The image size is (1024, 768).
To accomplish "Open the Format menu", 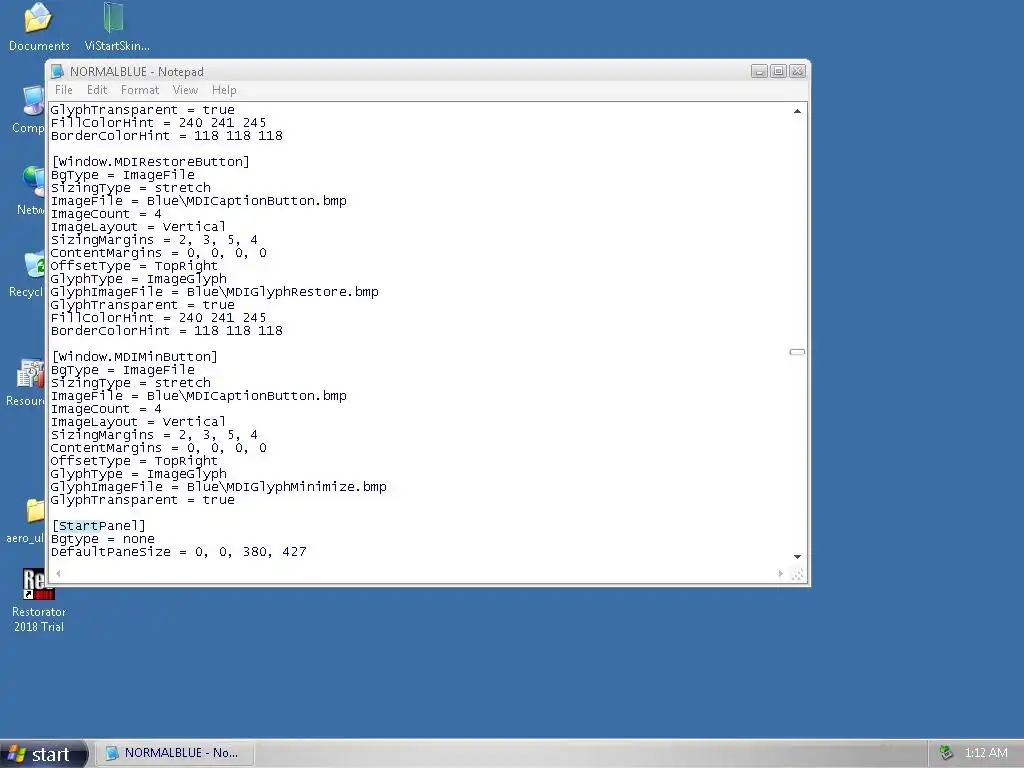I will click(140, 90).
